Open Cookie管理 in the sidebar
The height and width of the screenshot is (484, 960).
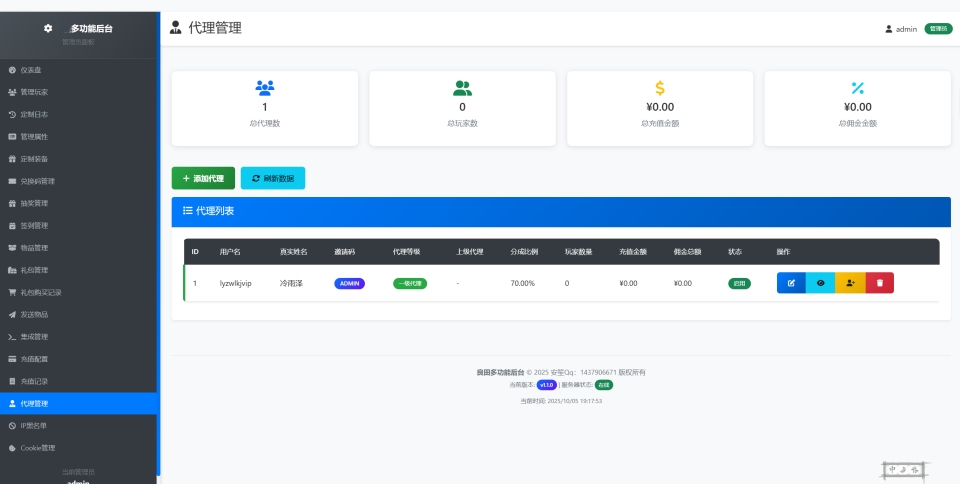(x=37, y=448)
